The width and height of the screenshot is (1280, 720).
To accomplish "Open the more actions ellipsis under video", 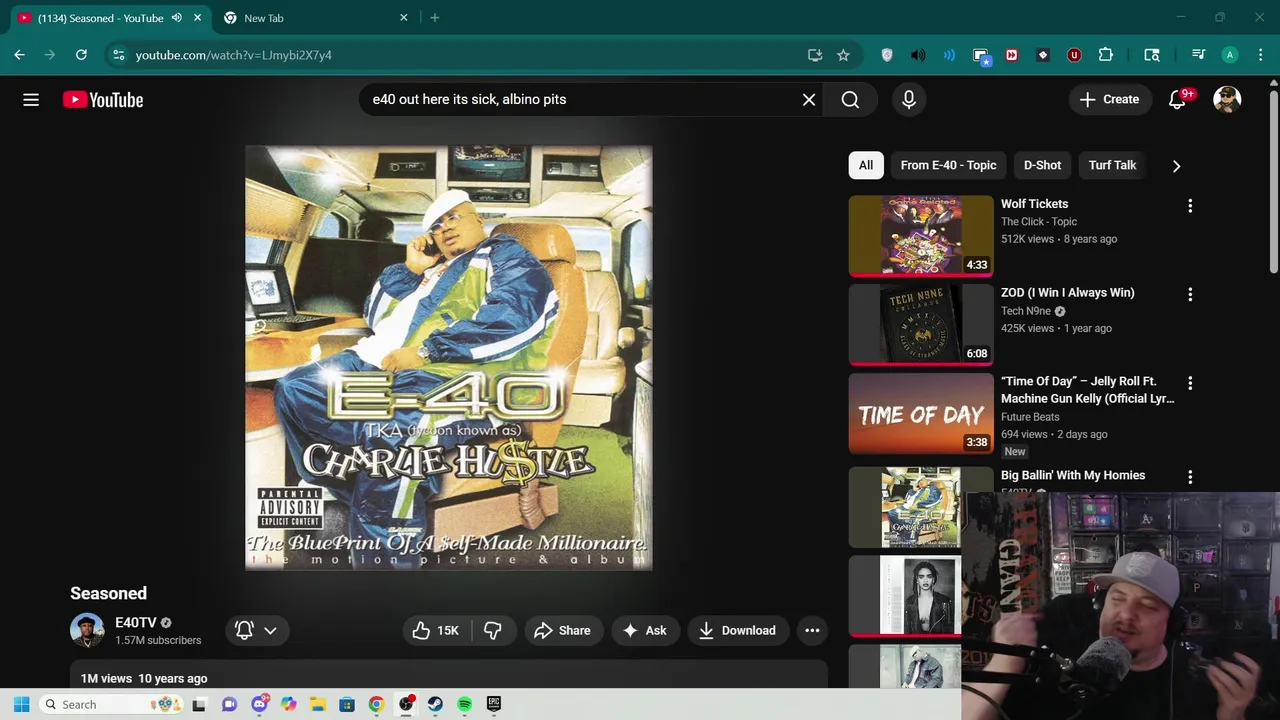I will click(x=812, y=630).
